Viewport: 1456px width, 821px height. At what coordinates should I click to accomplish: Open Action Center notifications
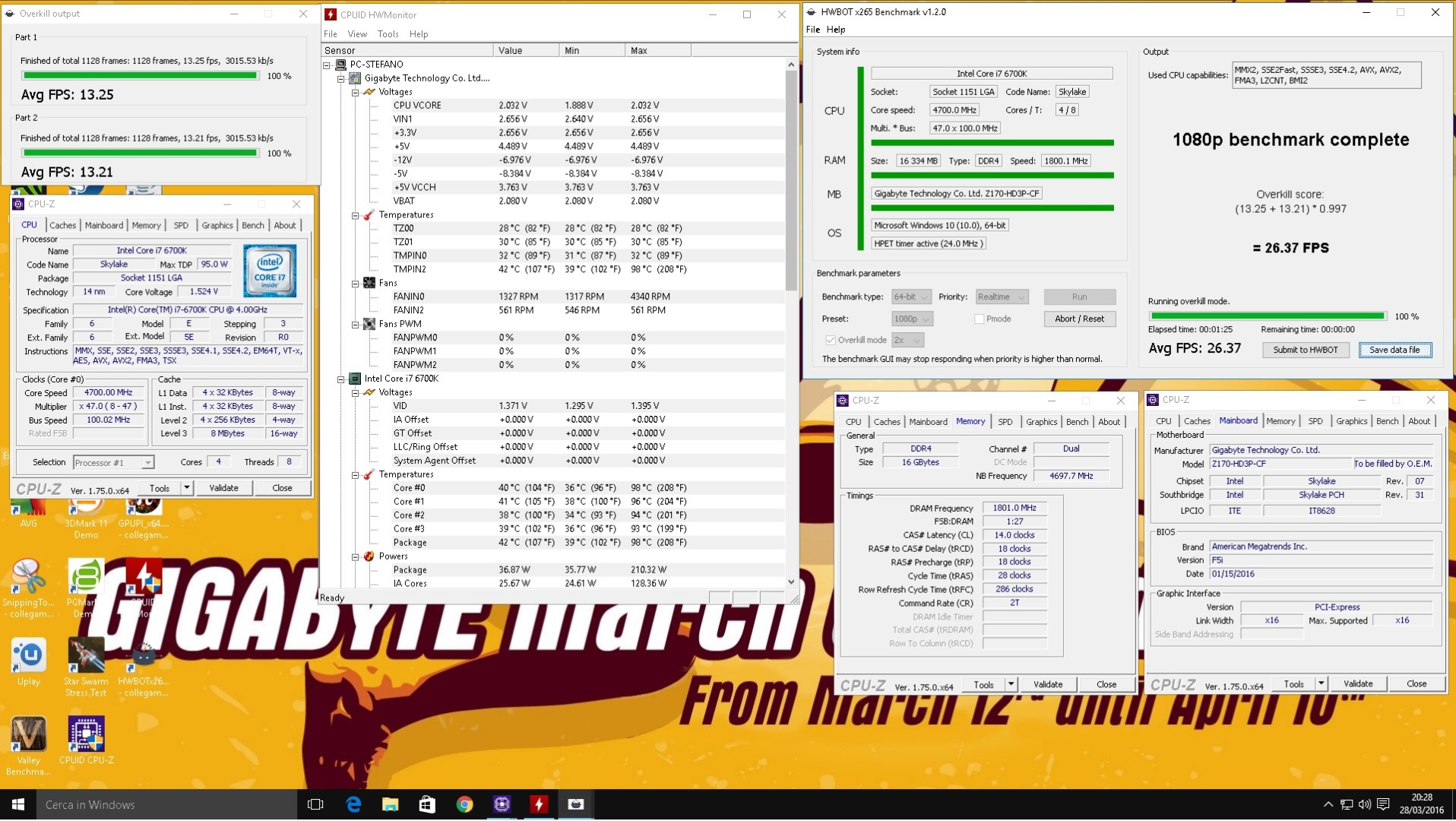click(x=1383, y=804)
